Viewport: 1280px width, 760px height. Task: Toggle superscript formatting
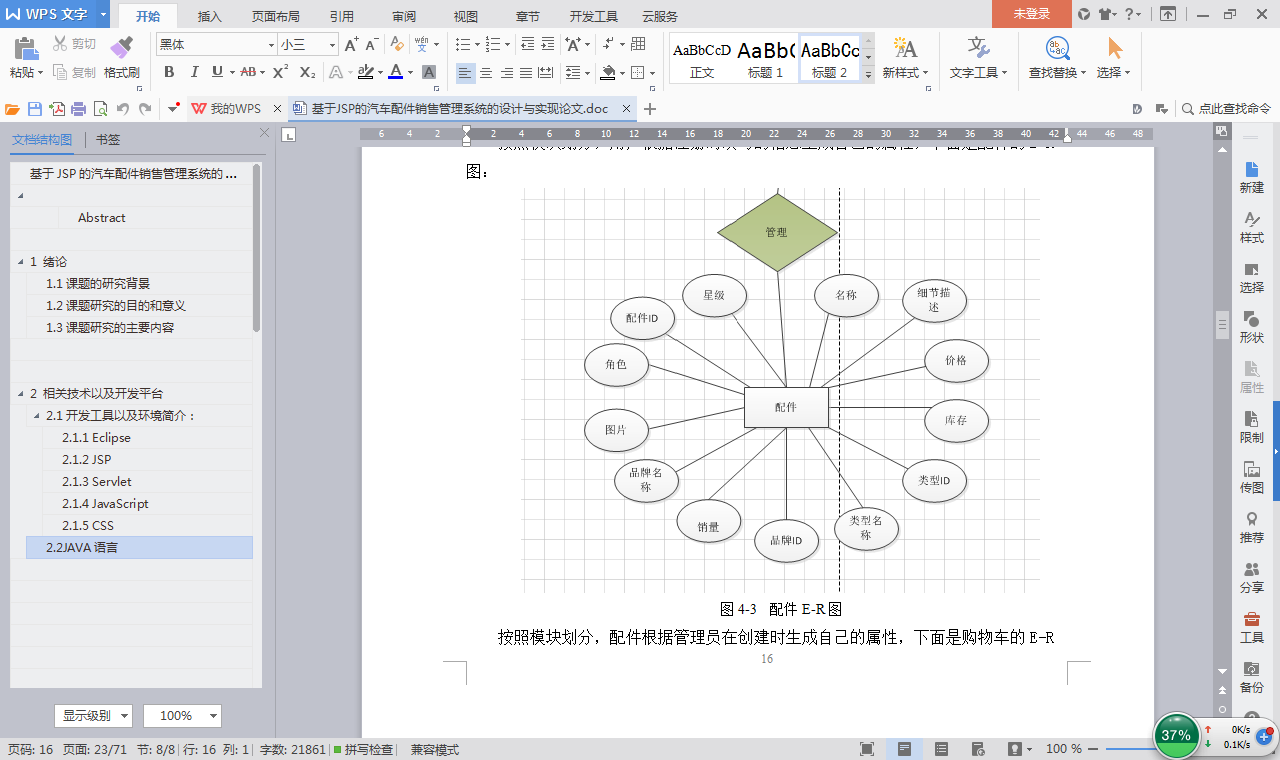coord(281,72)
